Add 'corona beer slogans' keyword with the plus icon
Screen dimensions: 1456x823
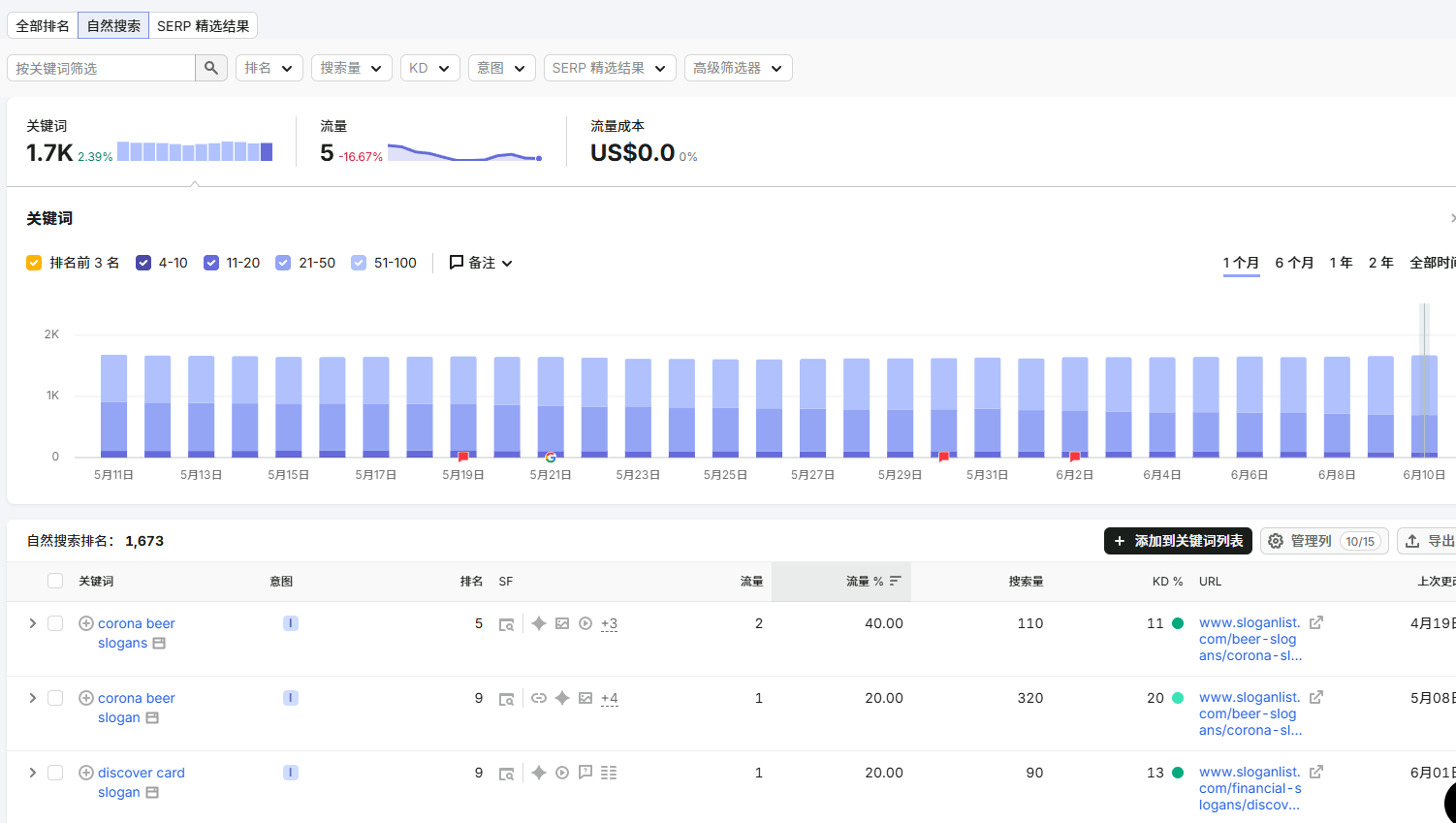pos(86,623)
